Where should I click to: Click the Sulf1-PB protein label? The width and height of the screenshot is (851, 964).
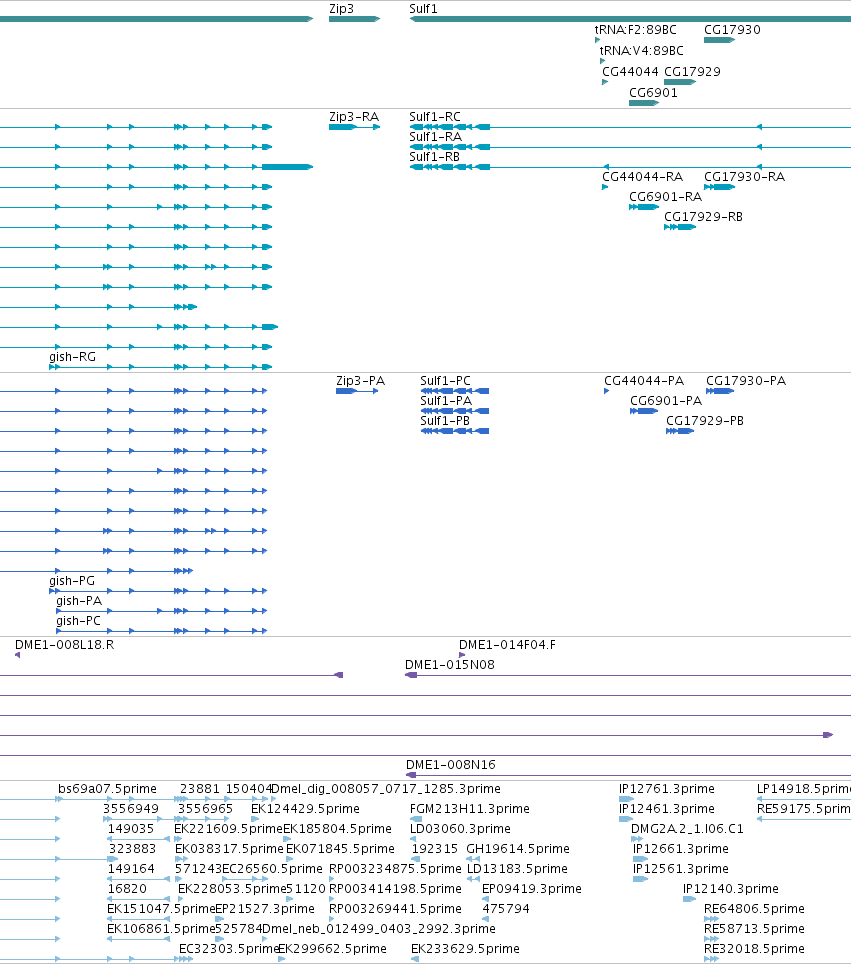click(445, 421)
